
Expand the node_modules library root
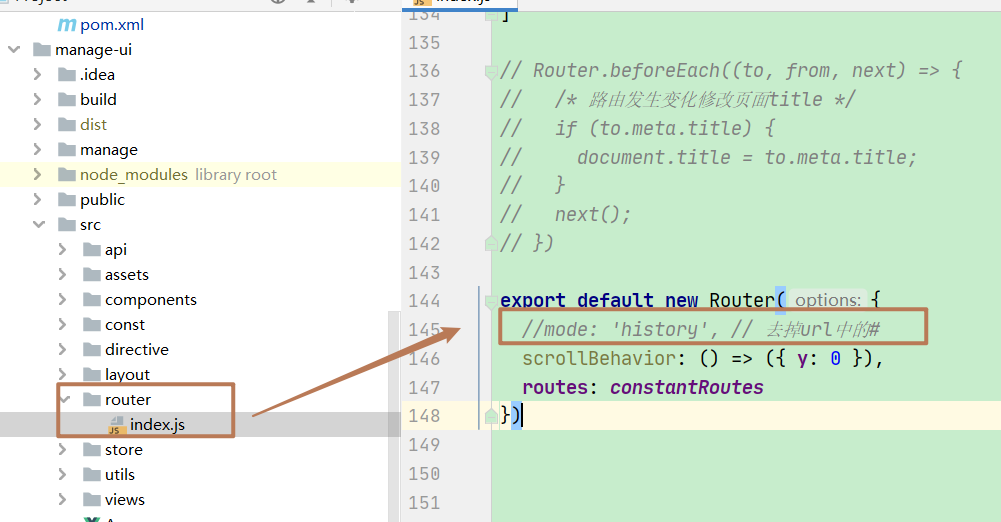pos(38,174)
